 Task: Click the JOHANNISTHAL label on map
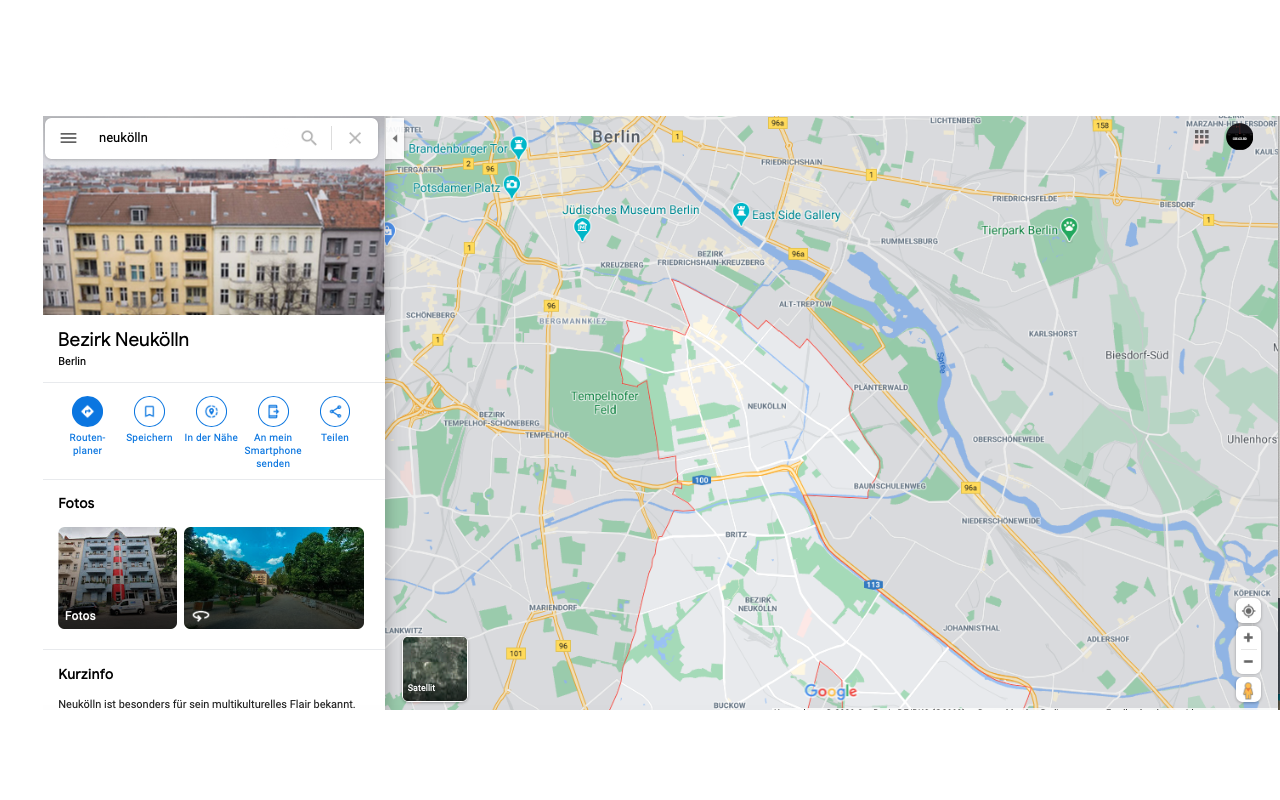pyautogui.click(x=971, y=628)
